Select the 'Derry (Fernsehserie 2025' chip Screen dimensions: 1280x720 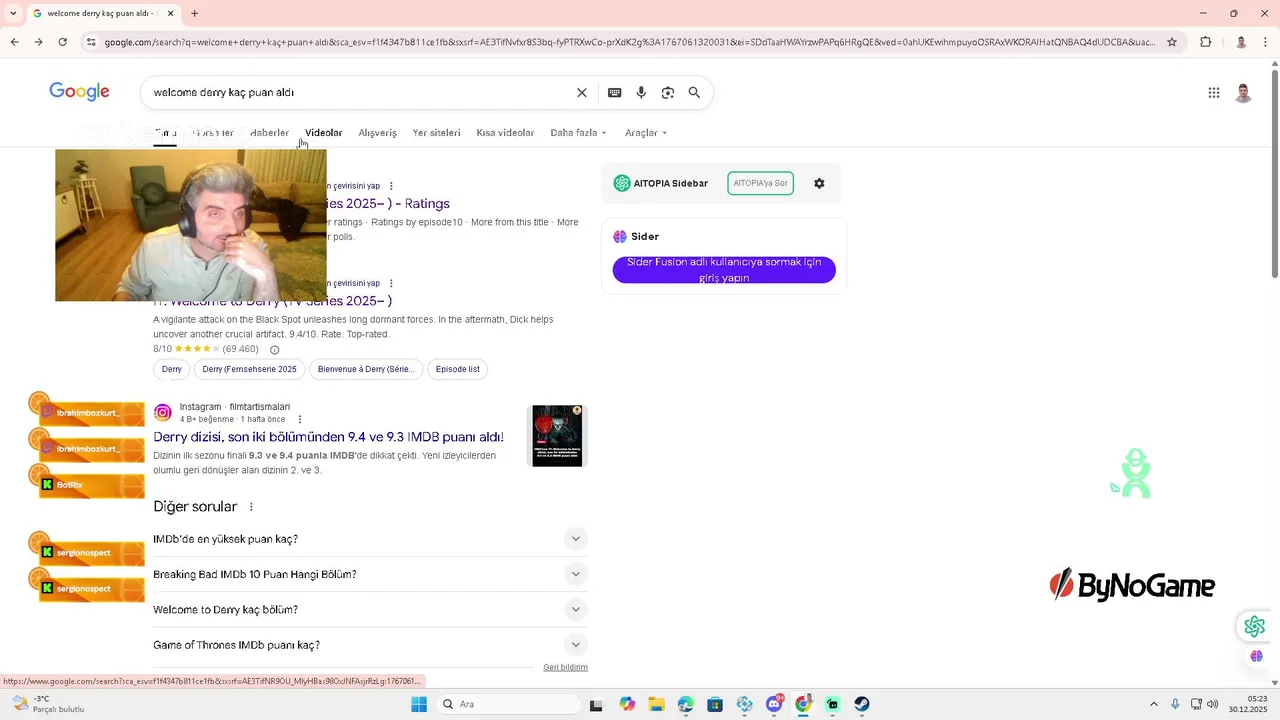tap(249, 369)
